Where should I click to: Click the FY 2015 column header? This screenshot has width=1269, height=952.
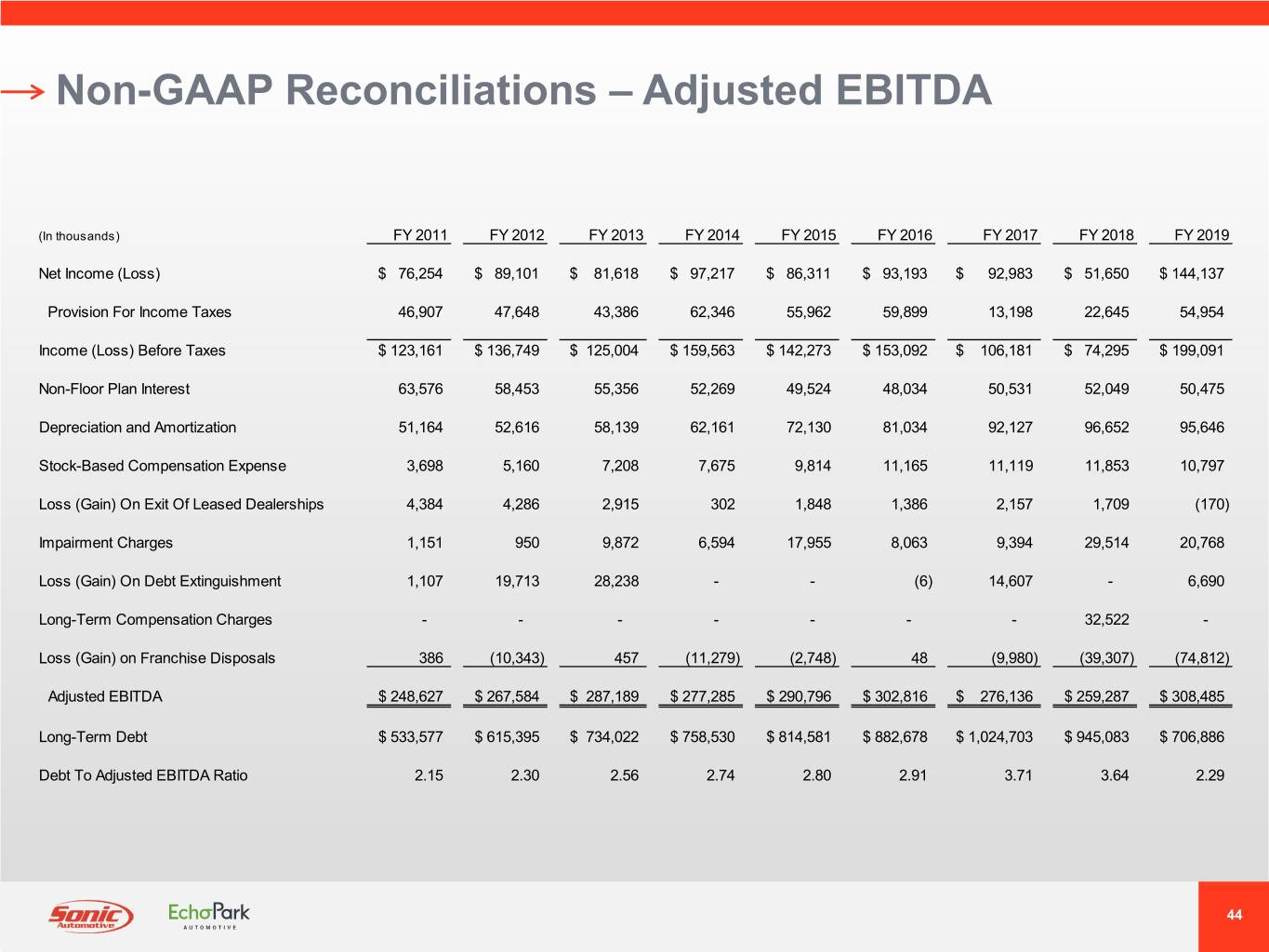click(808, 235)
